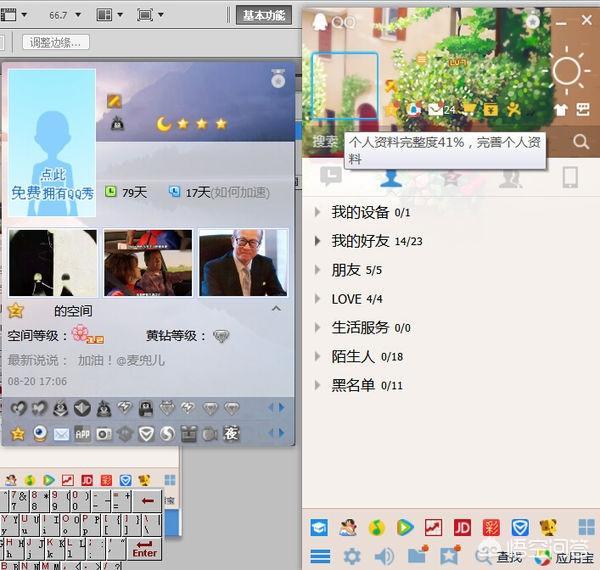Click Qzone star icon in card app row
This screenshot has width=600, height=570.
[18, 434]
